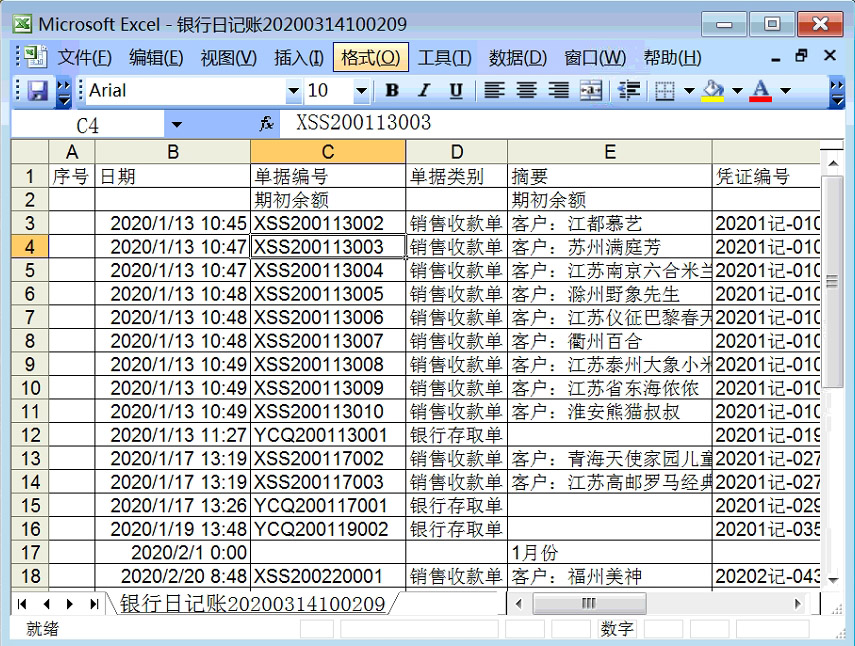
Task: Apply the yellow fill color
Action: pyautogui.click(x=713, y=91)
